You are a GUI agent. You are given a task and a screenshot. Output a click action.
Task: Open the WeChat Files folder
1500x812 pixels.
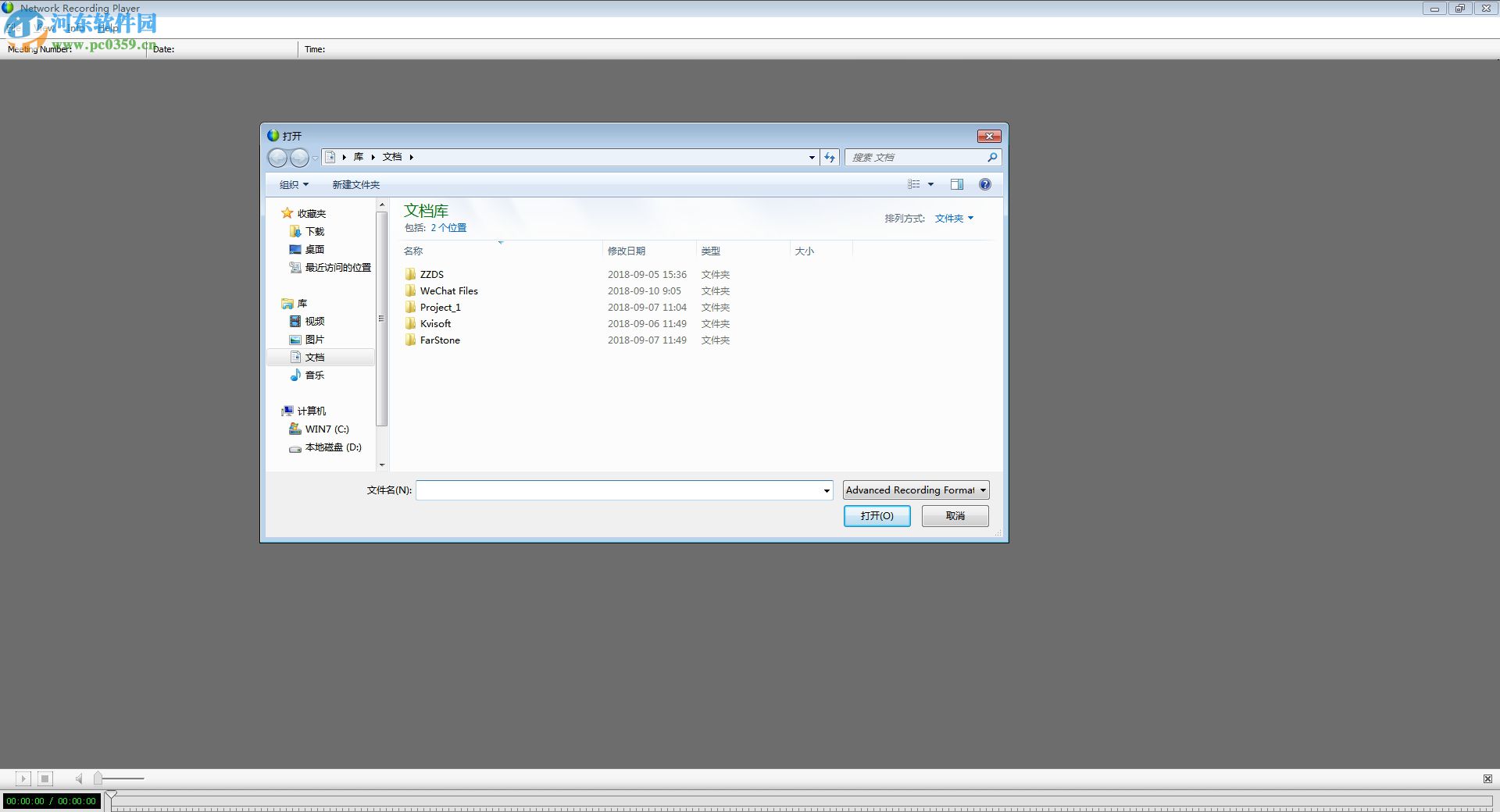click(x=449, y=290)
